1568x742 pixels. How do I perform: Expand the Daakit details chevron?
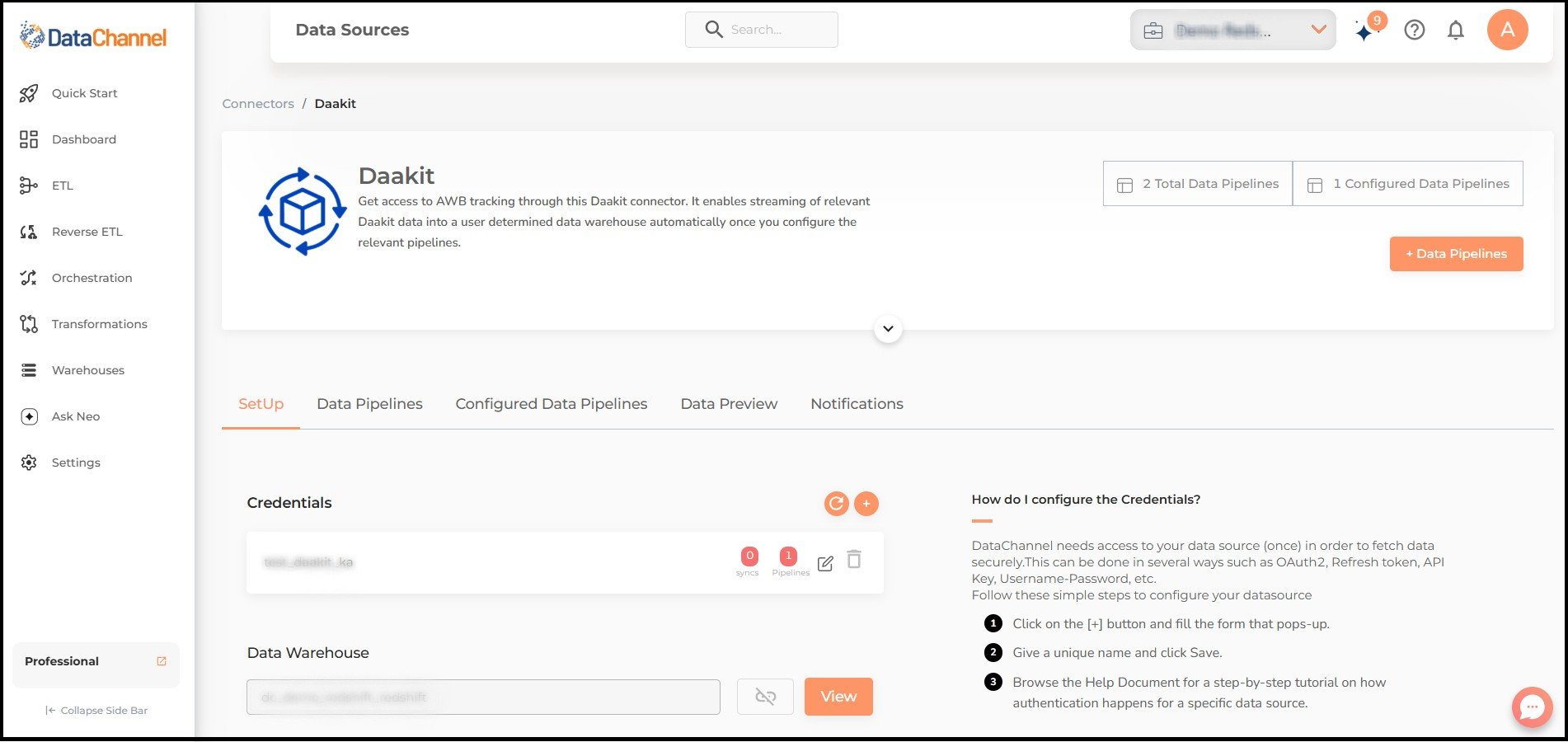888,329
